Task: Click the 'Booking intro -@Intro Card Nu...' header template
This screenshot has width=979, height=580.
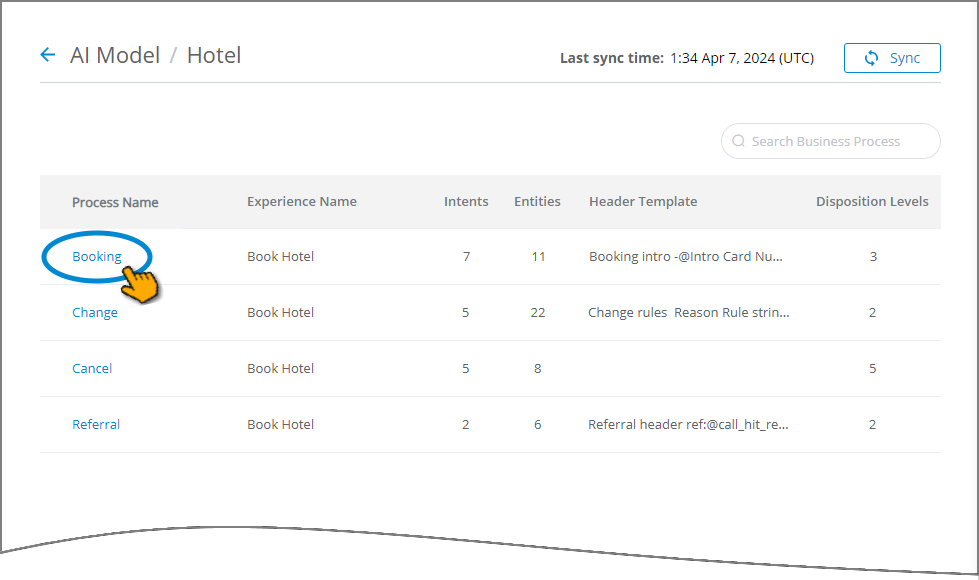Action: click(x=686, y=257)
